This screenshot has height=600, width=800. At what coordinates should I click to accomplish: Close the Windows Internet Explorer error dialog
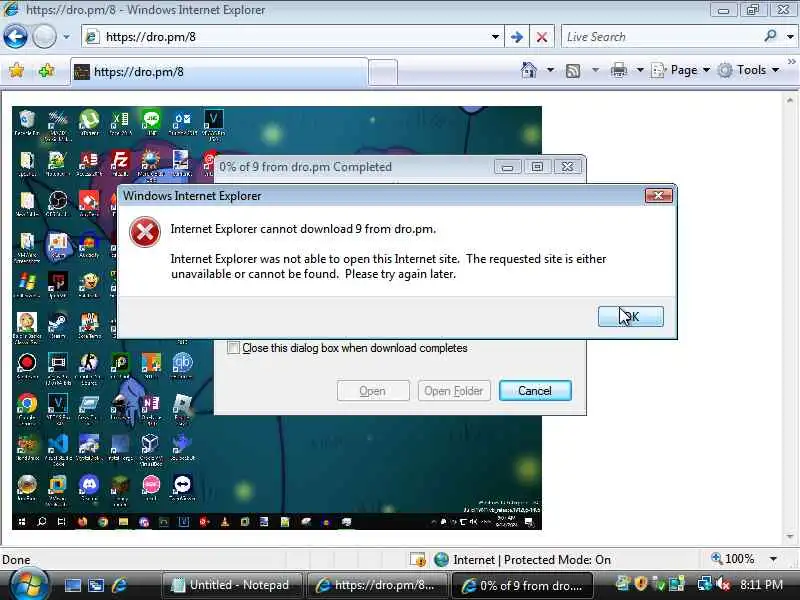658,195
